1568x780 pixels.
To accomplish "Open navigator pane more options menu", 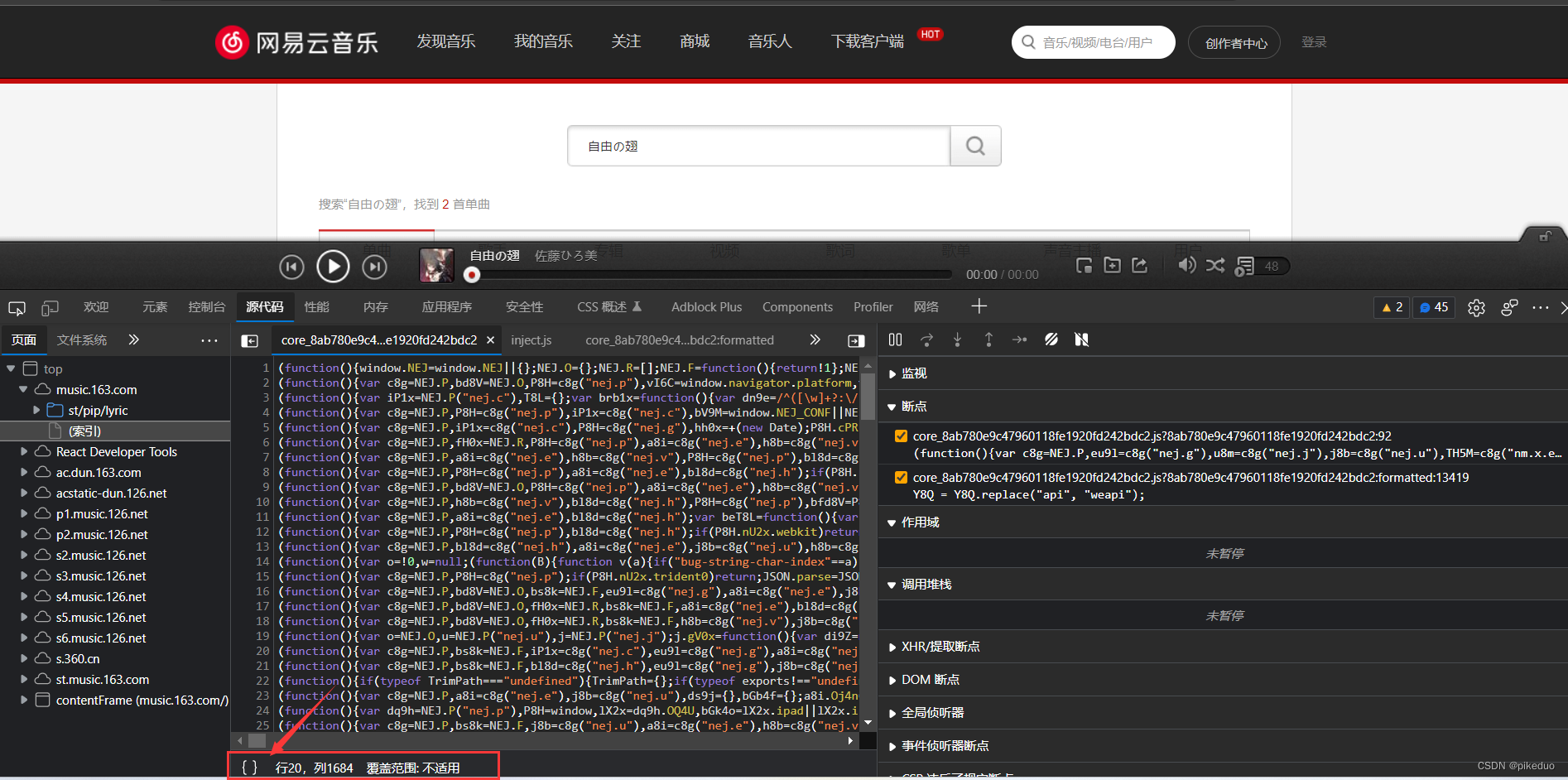I will (209, 340).
